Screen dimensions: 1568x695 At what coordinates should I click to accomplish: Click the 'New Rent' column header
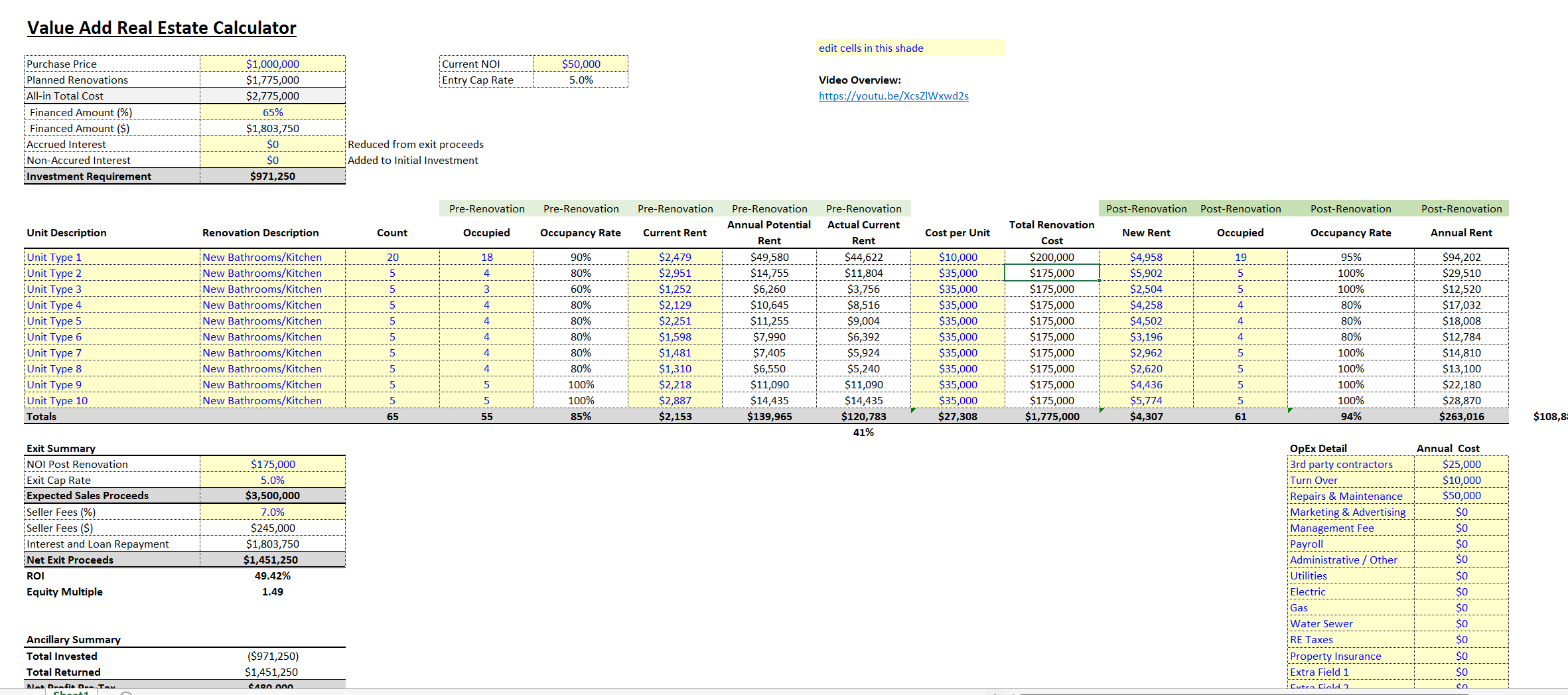coord(1146,233)
